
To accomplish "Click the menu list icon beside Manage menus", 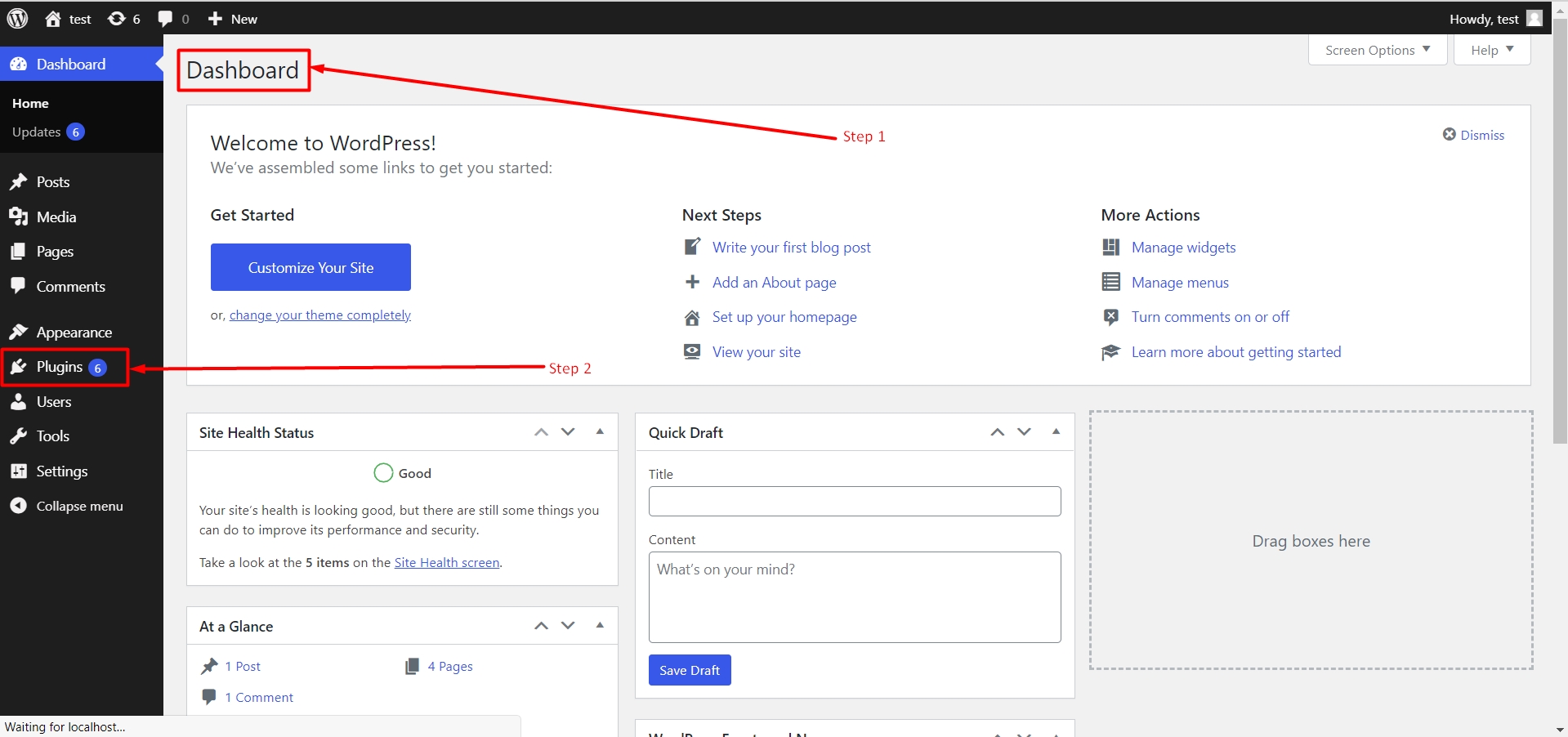I will click(1110, 282).
